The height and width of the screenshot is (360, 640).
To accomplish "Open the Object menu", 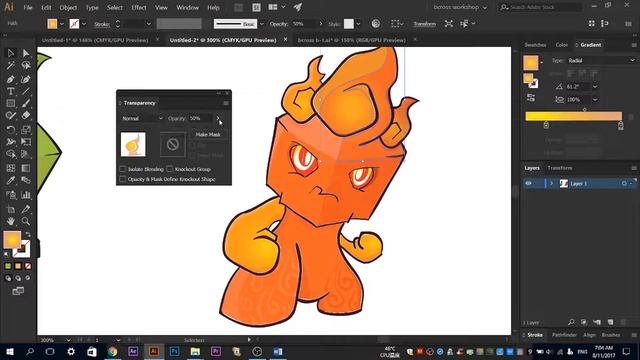I will tap(68, 7).
